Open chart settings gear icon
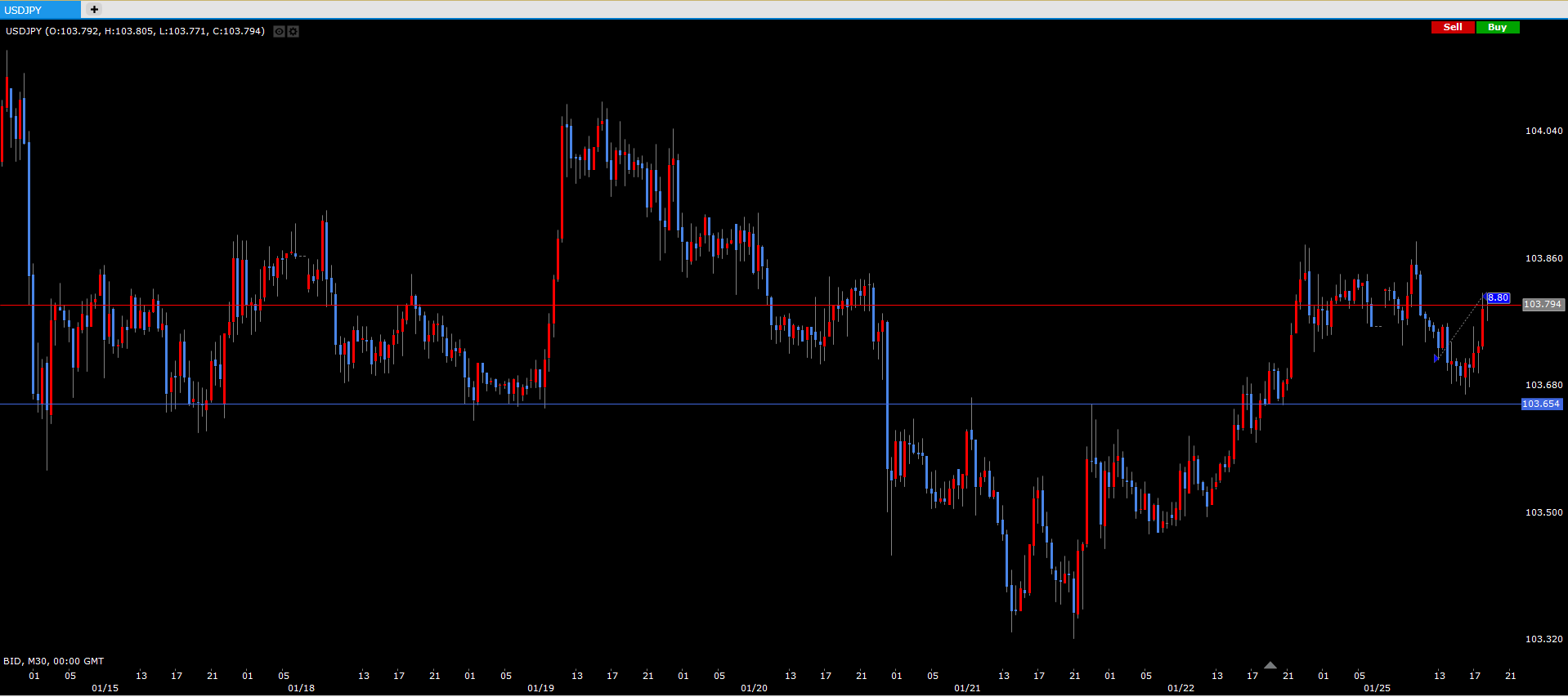1568x697 pixels. [293, 32]
